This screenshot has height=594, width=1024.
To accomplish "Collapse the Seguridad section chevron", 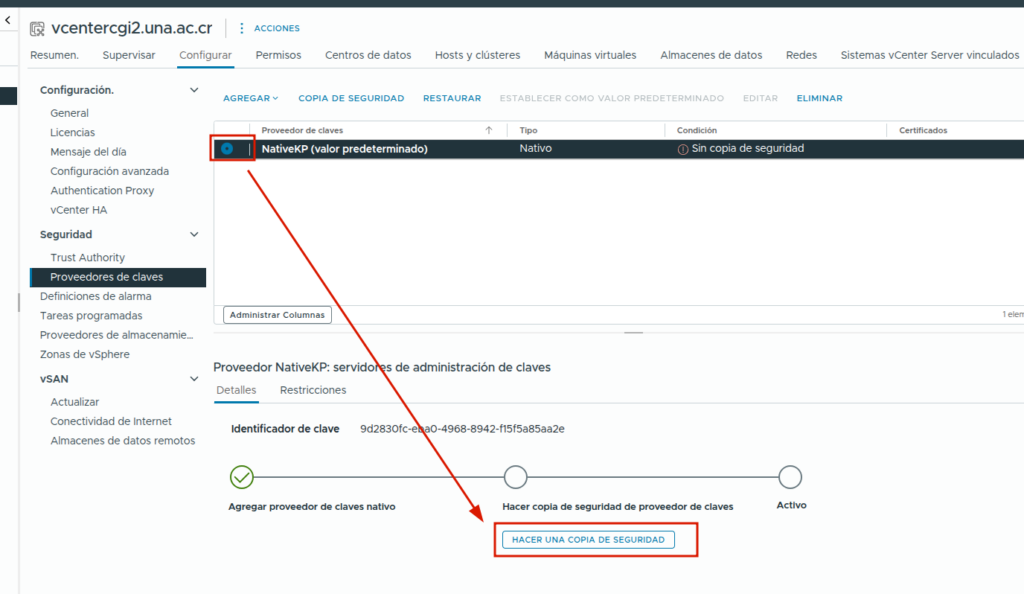I will (x=194, y=234).
